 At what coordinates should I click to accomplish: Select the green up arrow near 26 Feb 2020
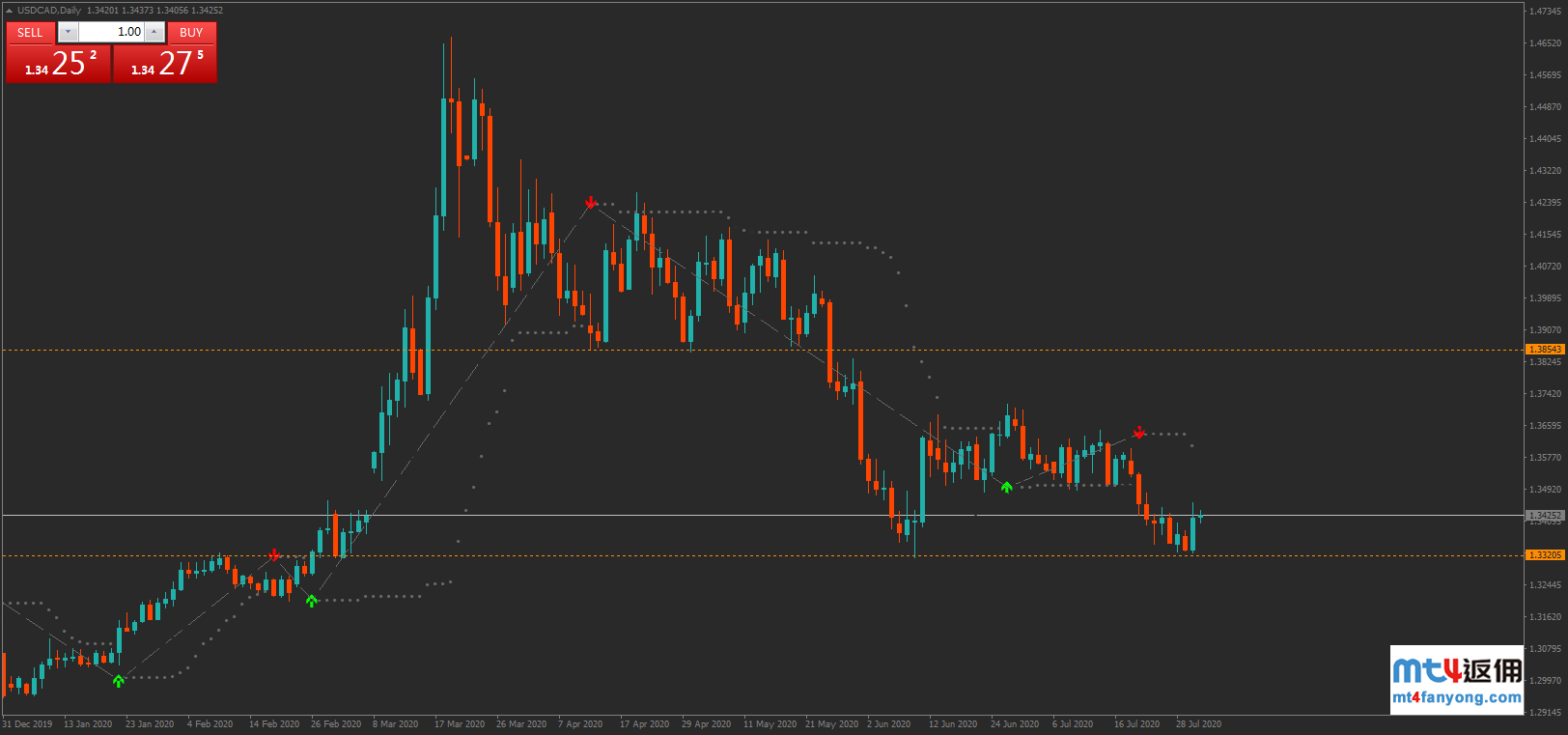point(311,601)
